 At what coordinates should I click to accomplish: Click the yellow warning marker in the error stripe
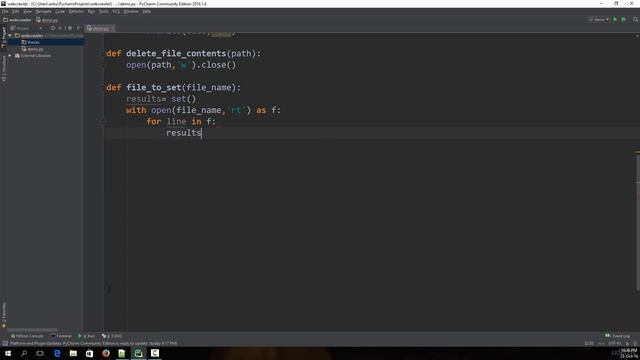(638, 153)
